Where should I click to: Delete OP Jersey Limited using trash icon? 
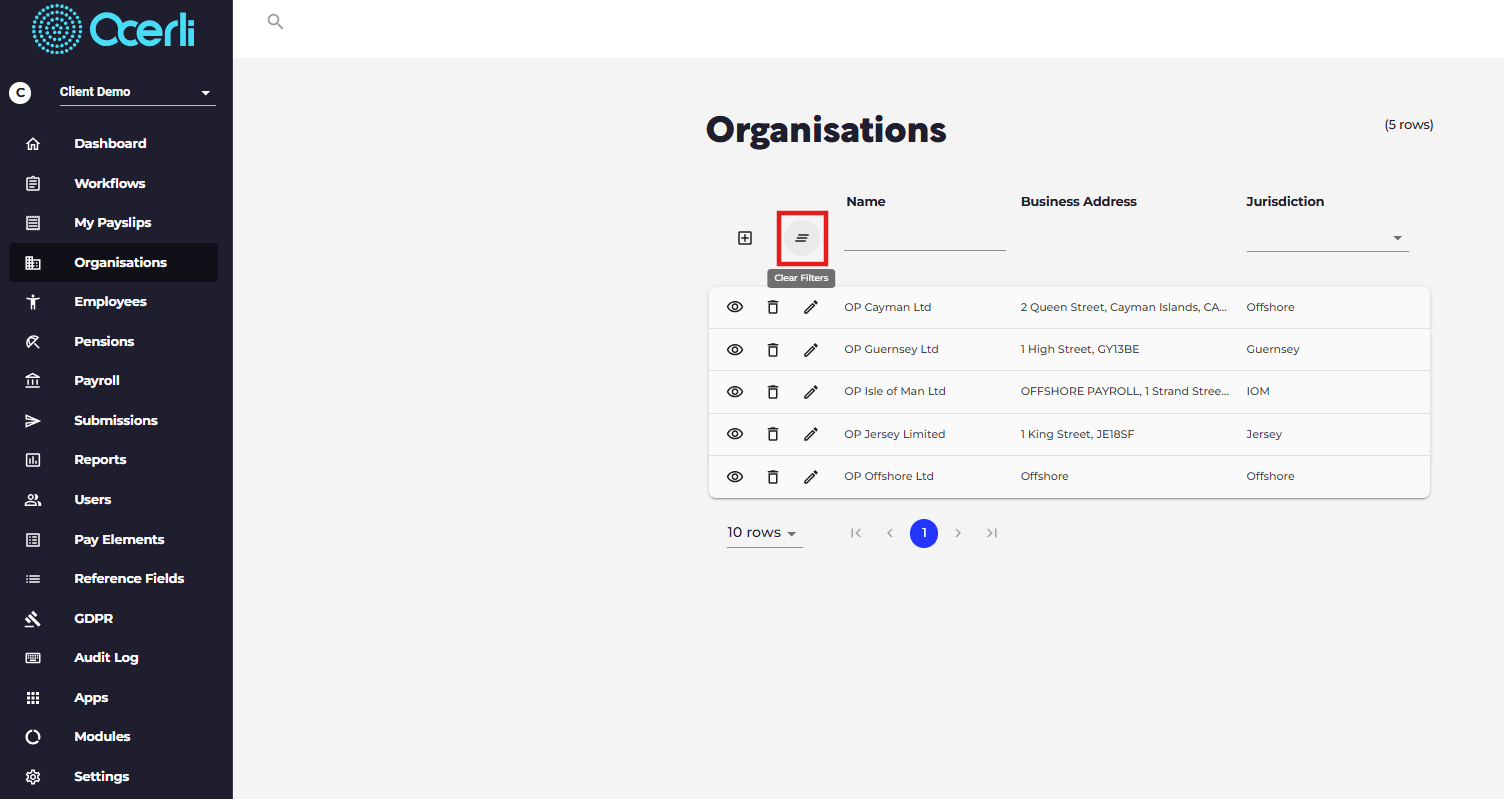point(773,434)
